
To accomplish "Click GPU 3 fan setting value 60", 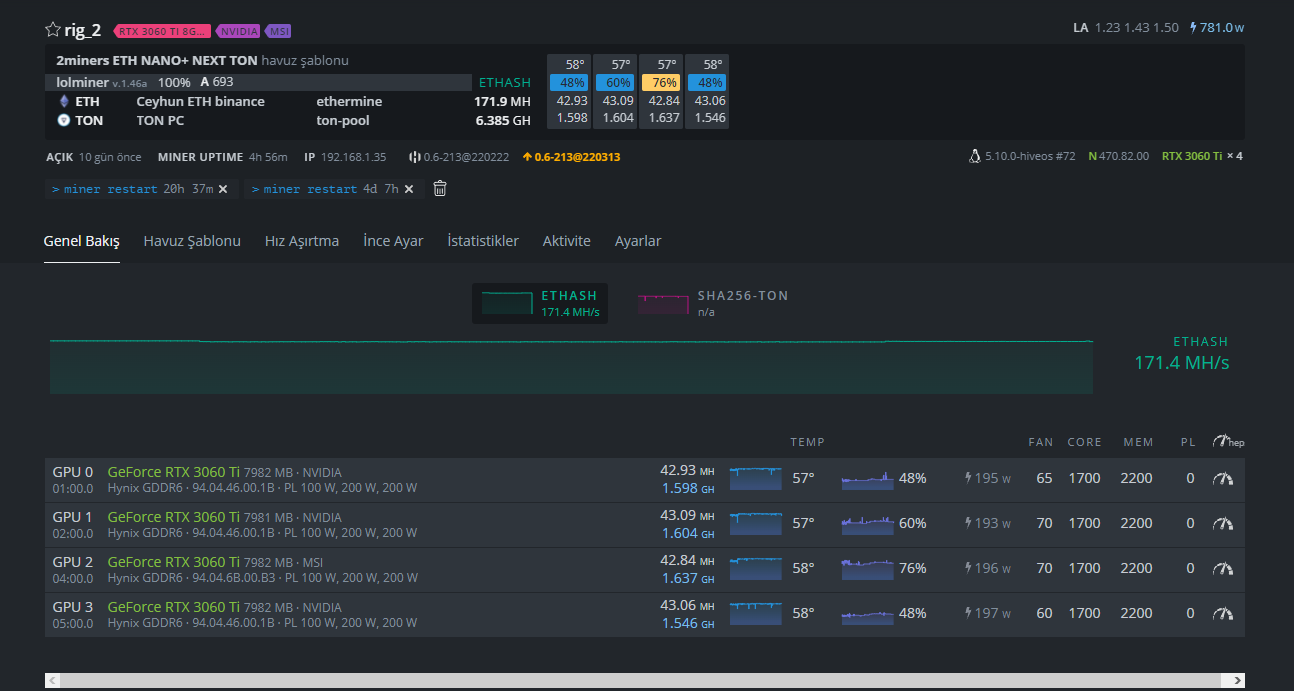I will coord(1044,614).
